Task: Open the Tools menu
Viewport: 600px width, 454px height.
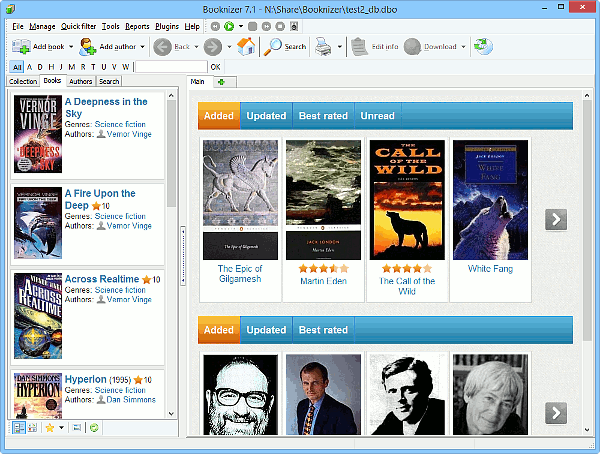Action: (x=110, y=26)
